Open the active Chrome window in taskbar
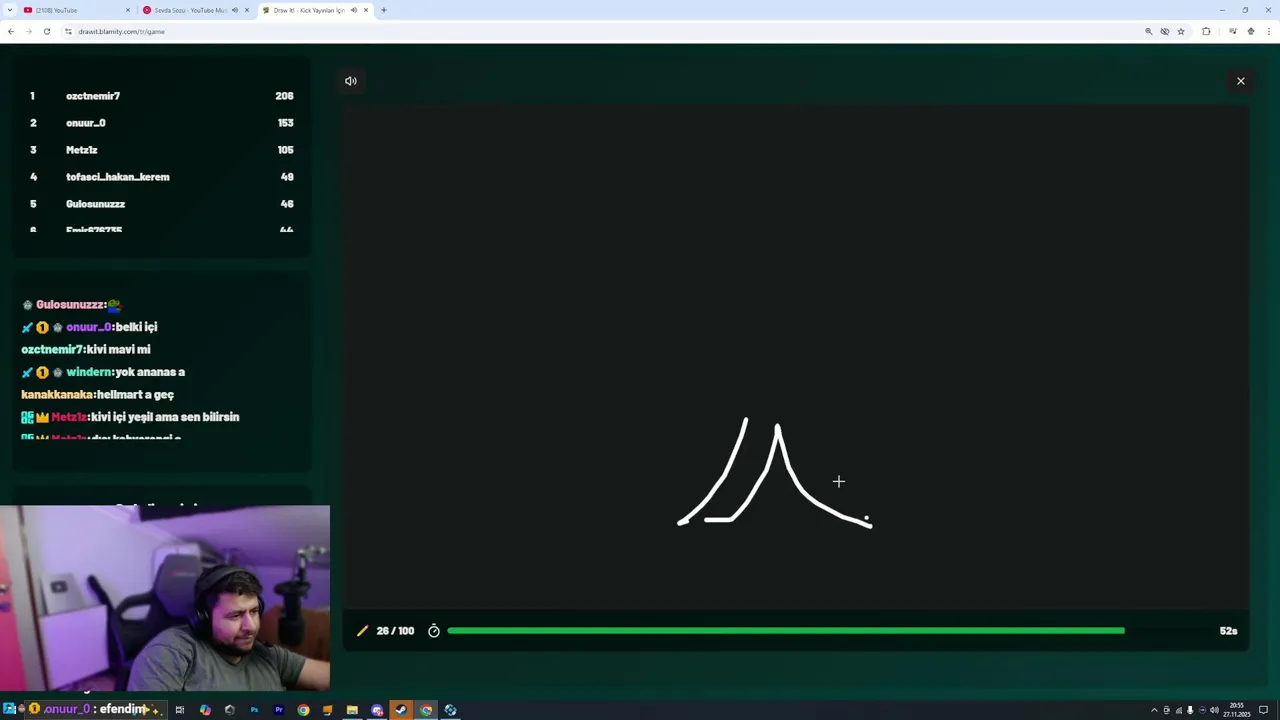Screen dimensions: 1280x720 click(426, 710)
